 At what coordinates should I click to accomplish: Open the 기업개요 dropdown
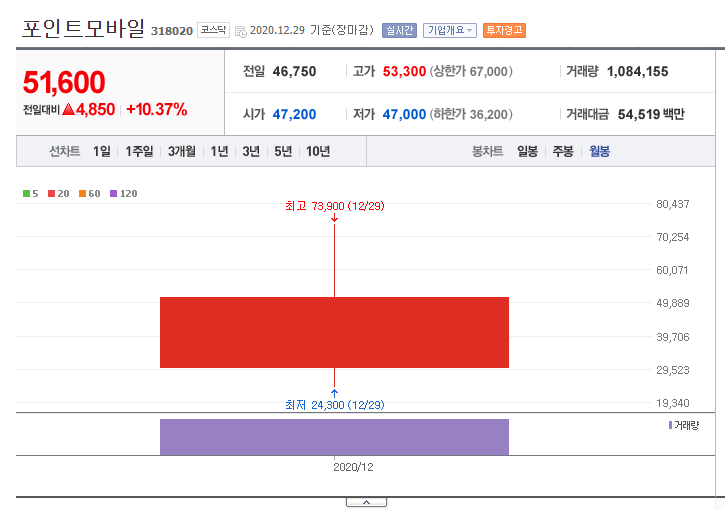[x=449, y=31]
